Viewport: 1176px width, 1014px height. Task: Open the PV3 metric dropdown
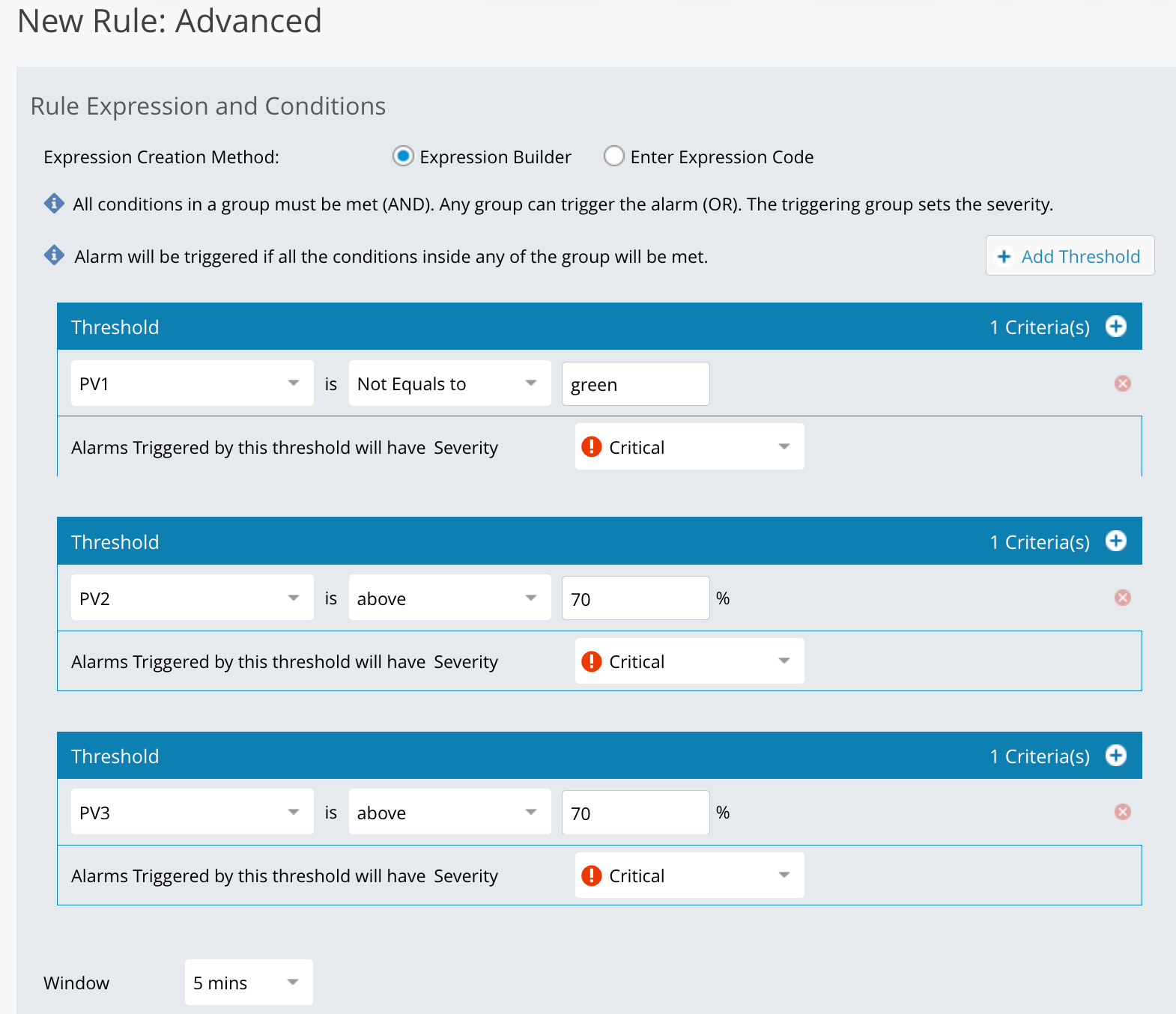pyautogui.click(x=192, y=812)
